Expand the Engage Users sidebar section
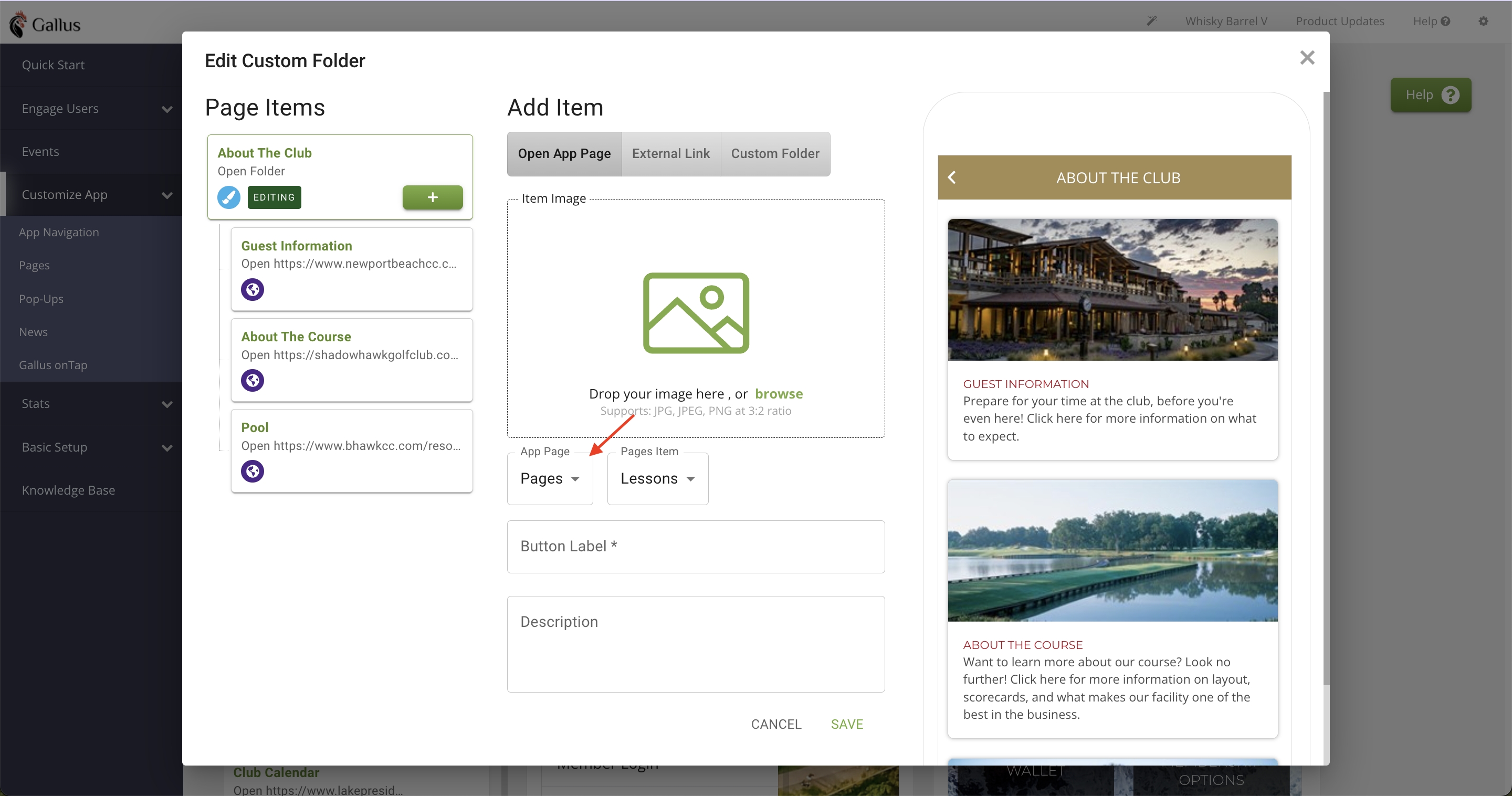 (x=91, y=109)
